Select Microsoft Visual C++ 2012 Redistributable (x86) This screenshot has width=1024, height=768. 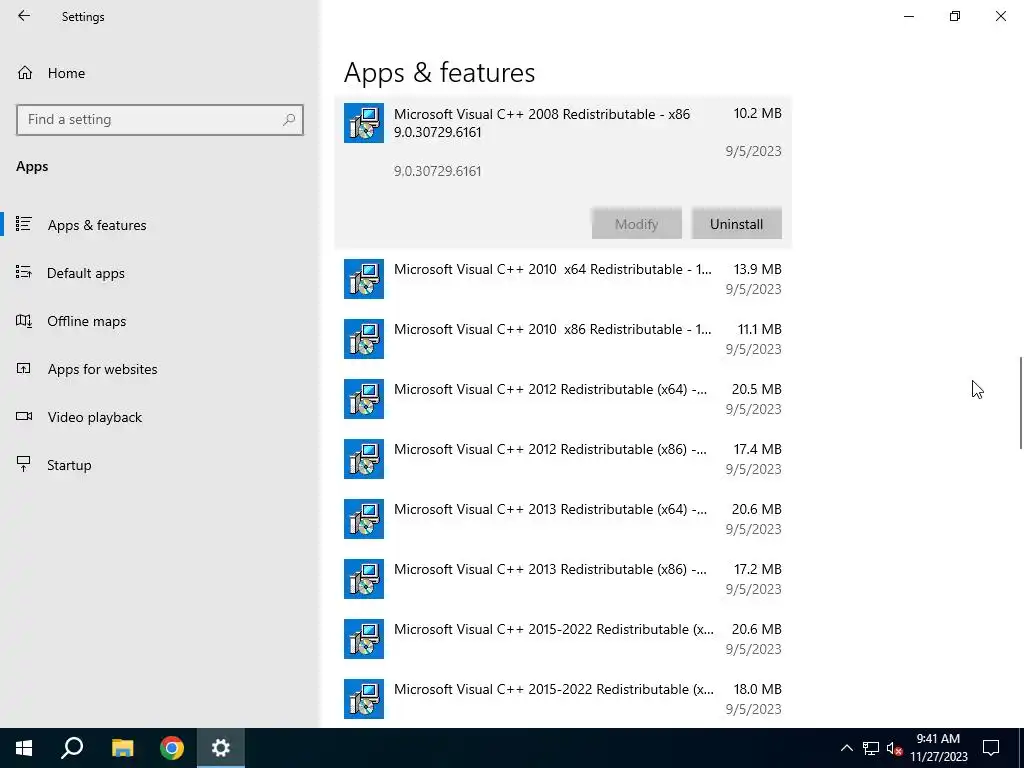(563, 459)
